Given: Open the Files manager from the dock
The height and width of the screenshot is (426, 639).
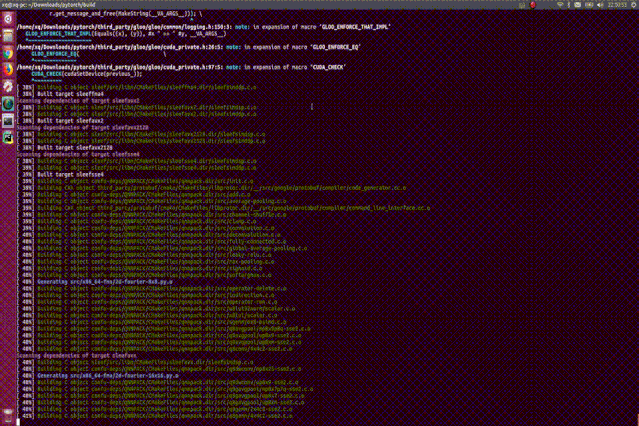Looking at the screenshot, I should click(x=8, y=36).
